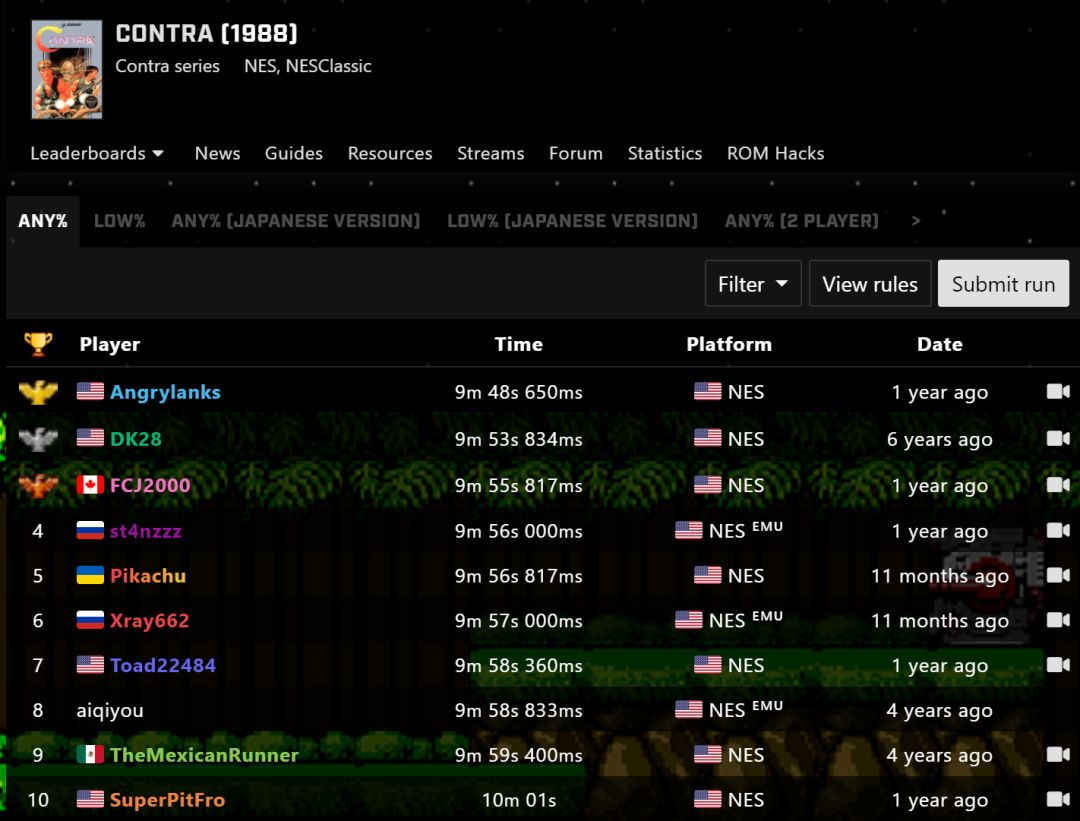This screenshot has height=821, width=1080.
Task: Open the ROM Hacks menu item
Action: coord(775,153)
